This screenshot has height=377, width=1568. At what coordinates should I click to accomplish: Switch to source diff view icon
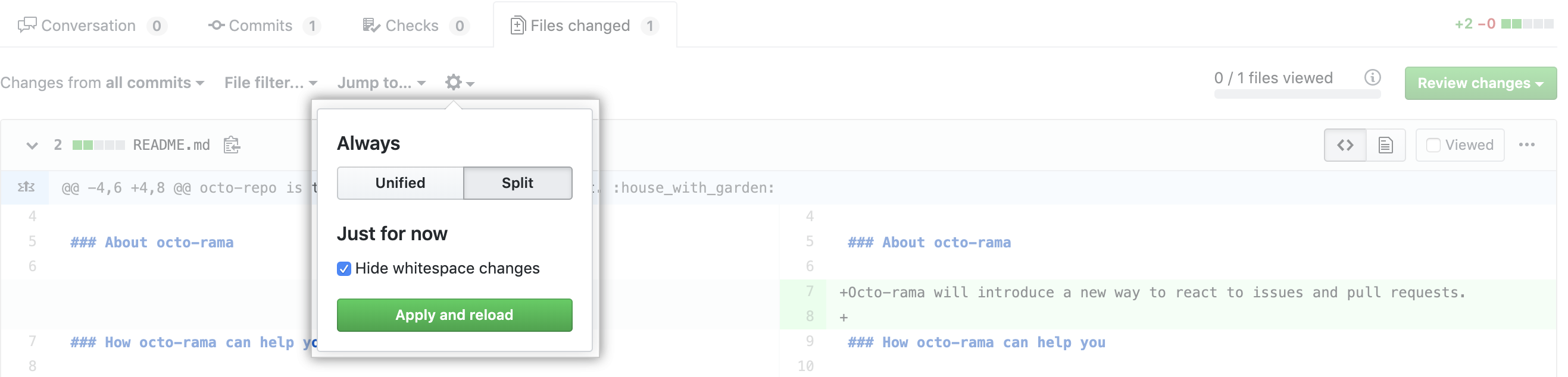point(1345,145)
